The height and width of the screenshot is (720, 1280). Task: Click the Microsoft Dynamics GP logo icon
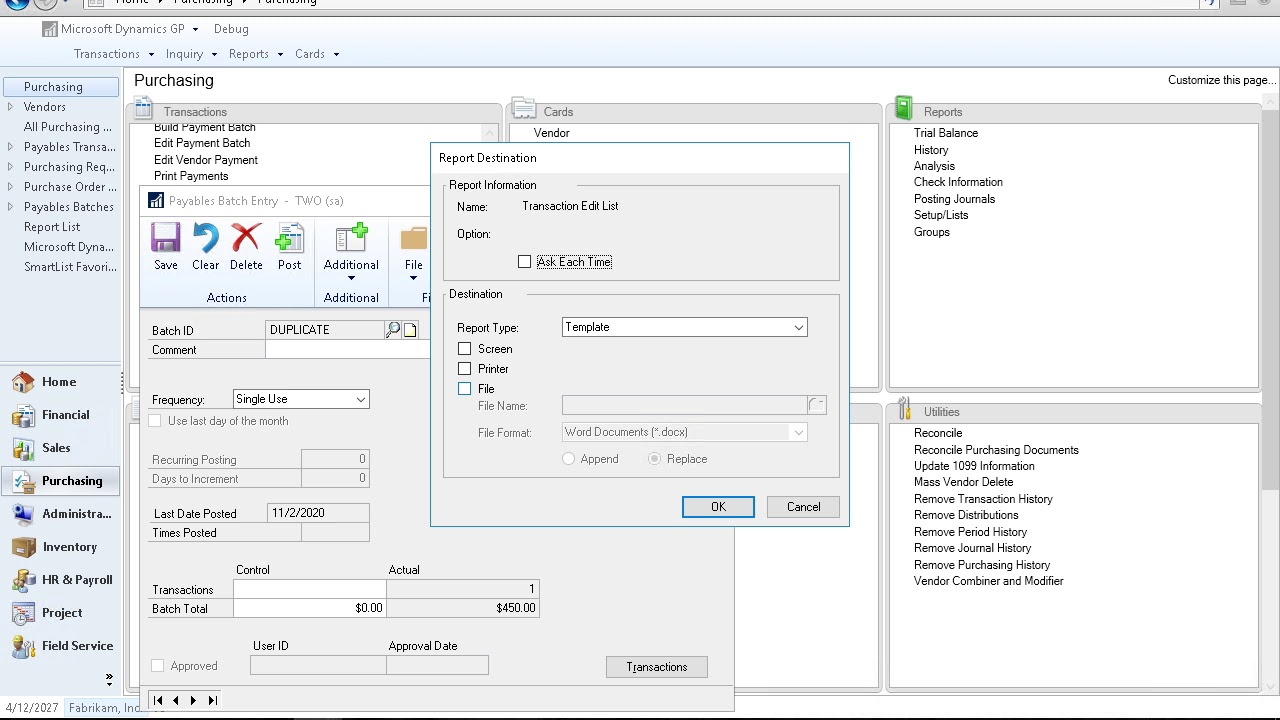[x=49, y=29]
